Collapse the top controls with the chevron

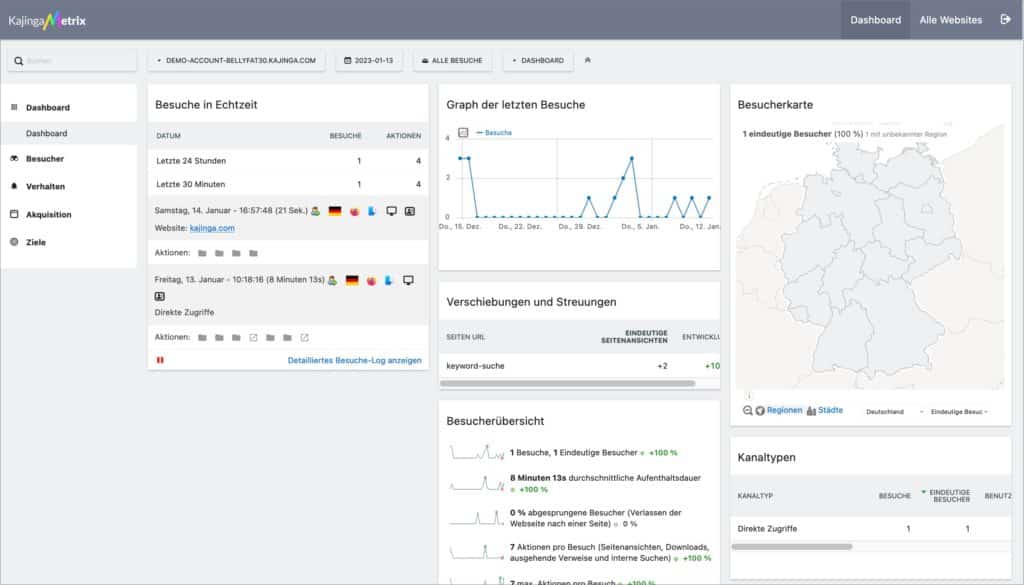(x=588, y=60)
